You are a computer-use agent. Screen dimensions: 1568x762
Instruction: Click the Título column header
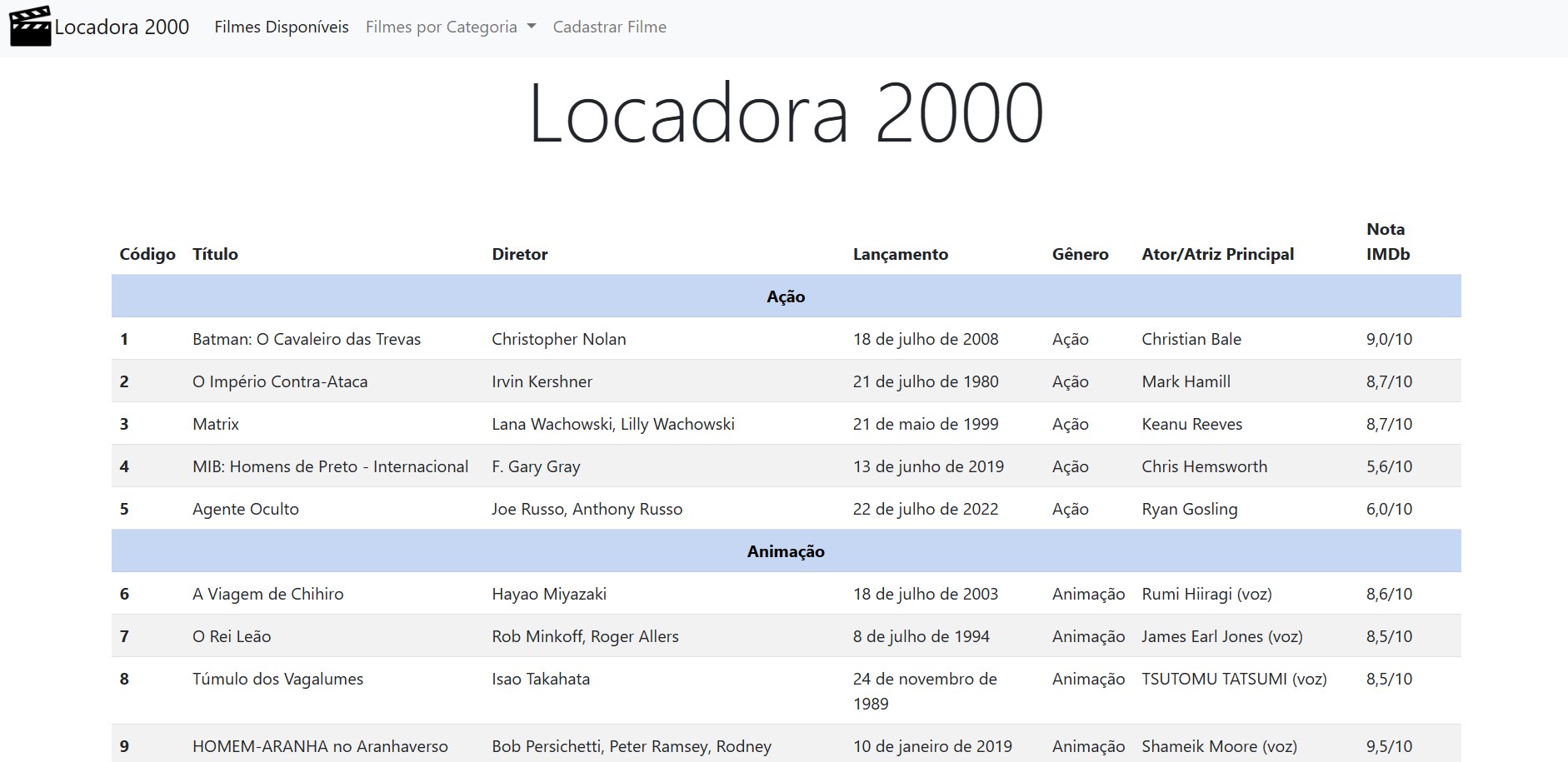click(x=215, y=254)
